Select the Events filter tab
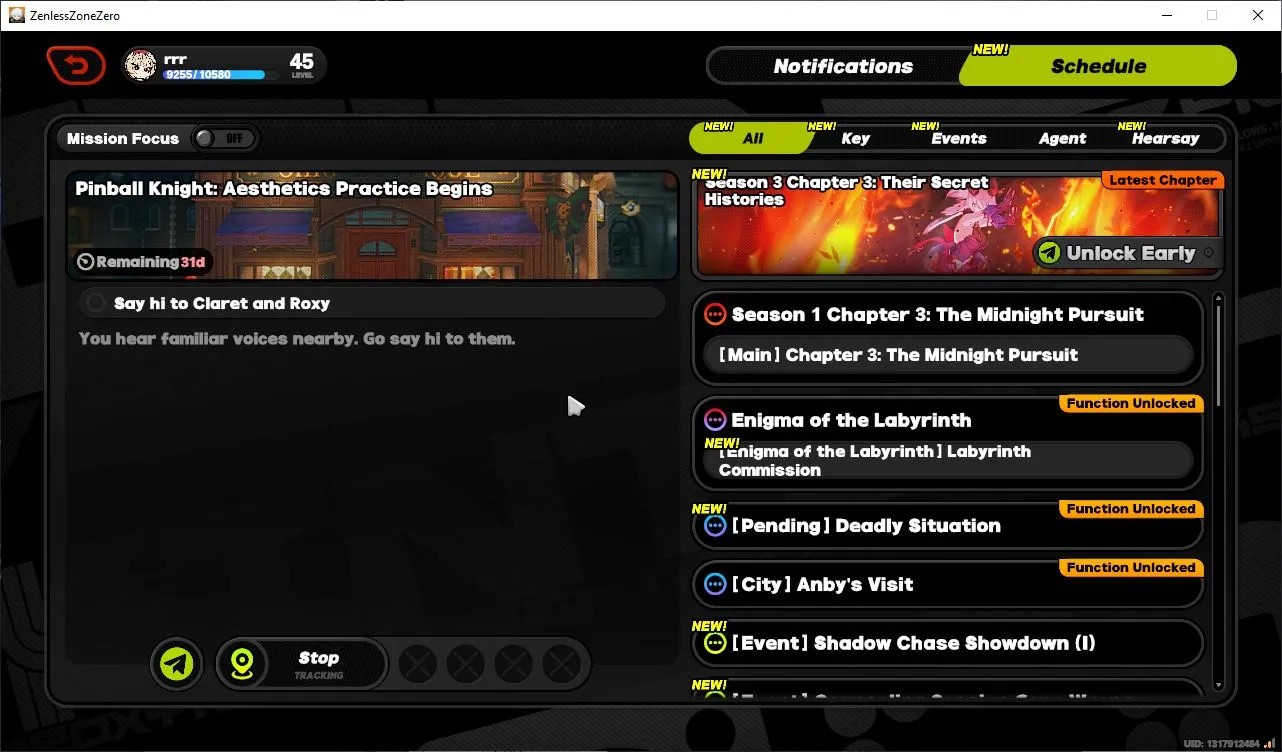Screen dimensions: 1282x752 pos(958,139)
